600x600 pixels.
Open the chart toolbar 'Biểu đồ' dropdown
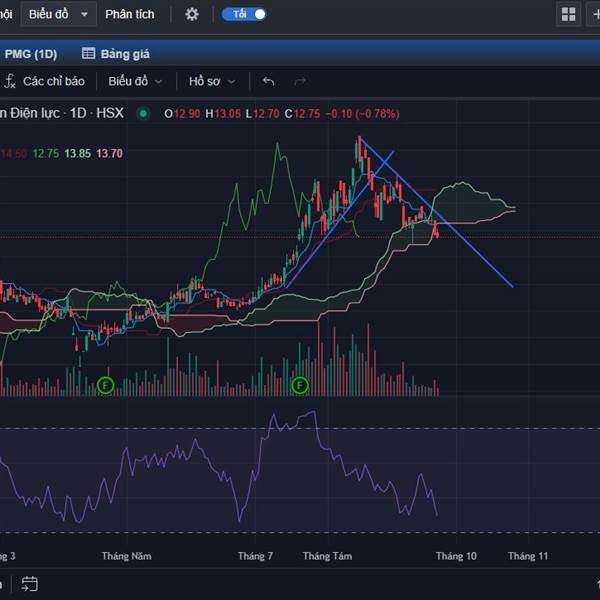(x=135, y=81)
